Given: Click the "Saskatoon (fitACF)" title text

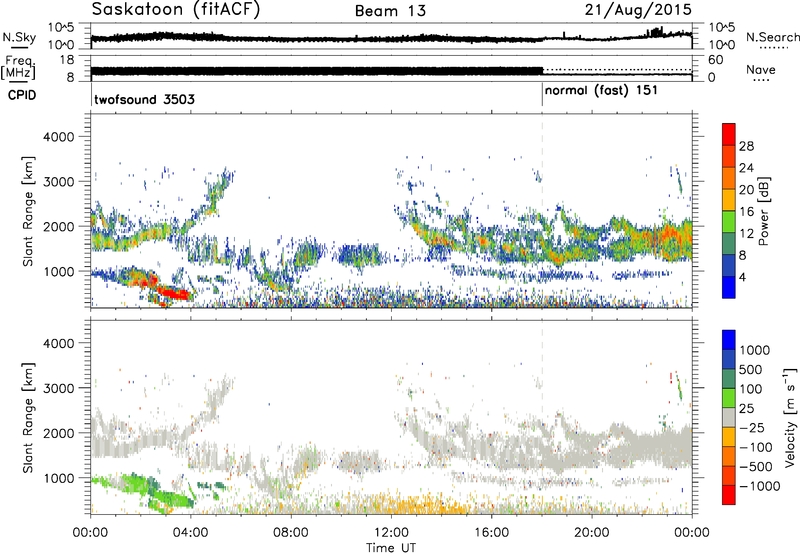Looking at the screenshot, I should [176, 10].
